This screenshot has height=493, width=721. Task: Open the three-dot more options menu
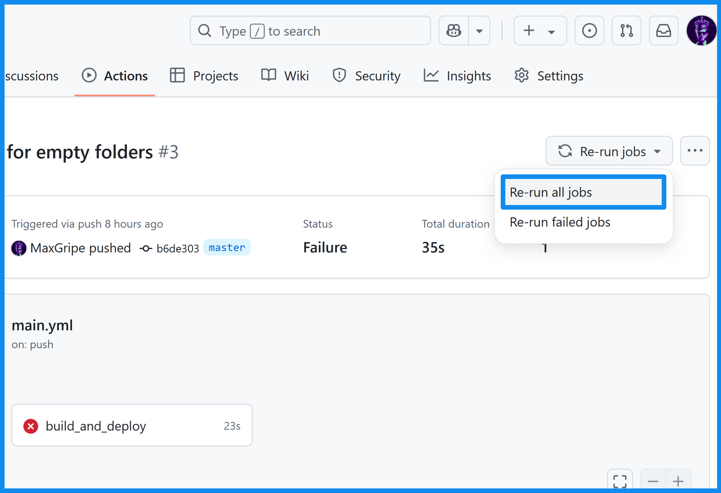tap(695, 152)
